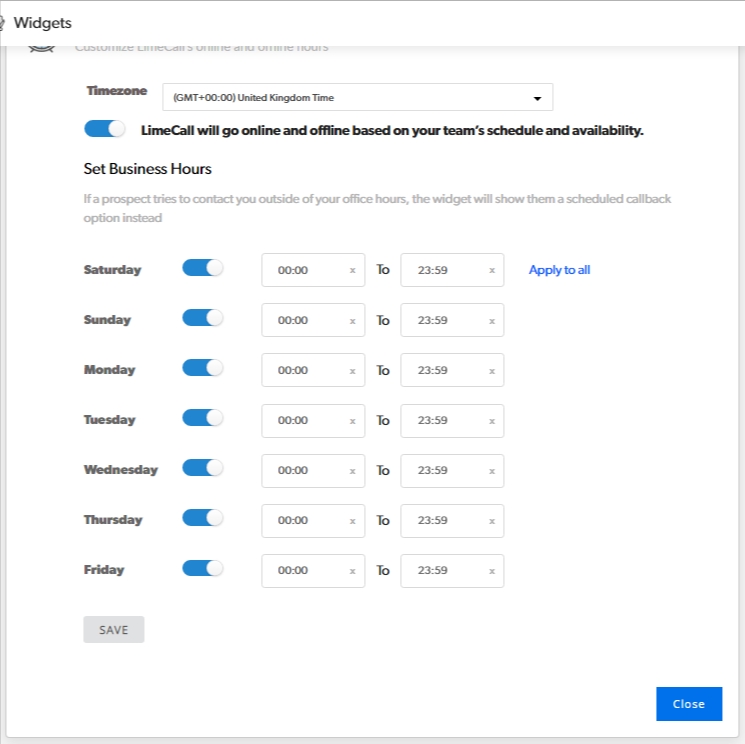Switch off Friday business hours toggle

(202, 568)
